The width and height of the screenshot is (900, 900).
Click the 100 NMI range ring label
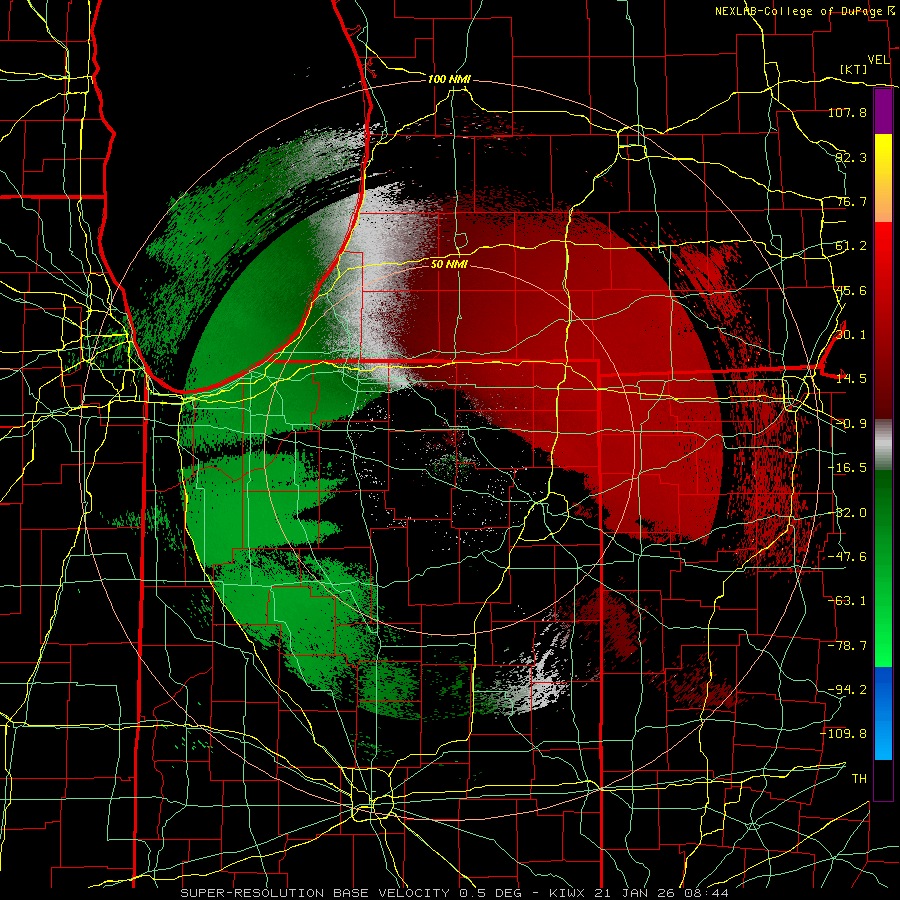[x=449, y=79]
